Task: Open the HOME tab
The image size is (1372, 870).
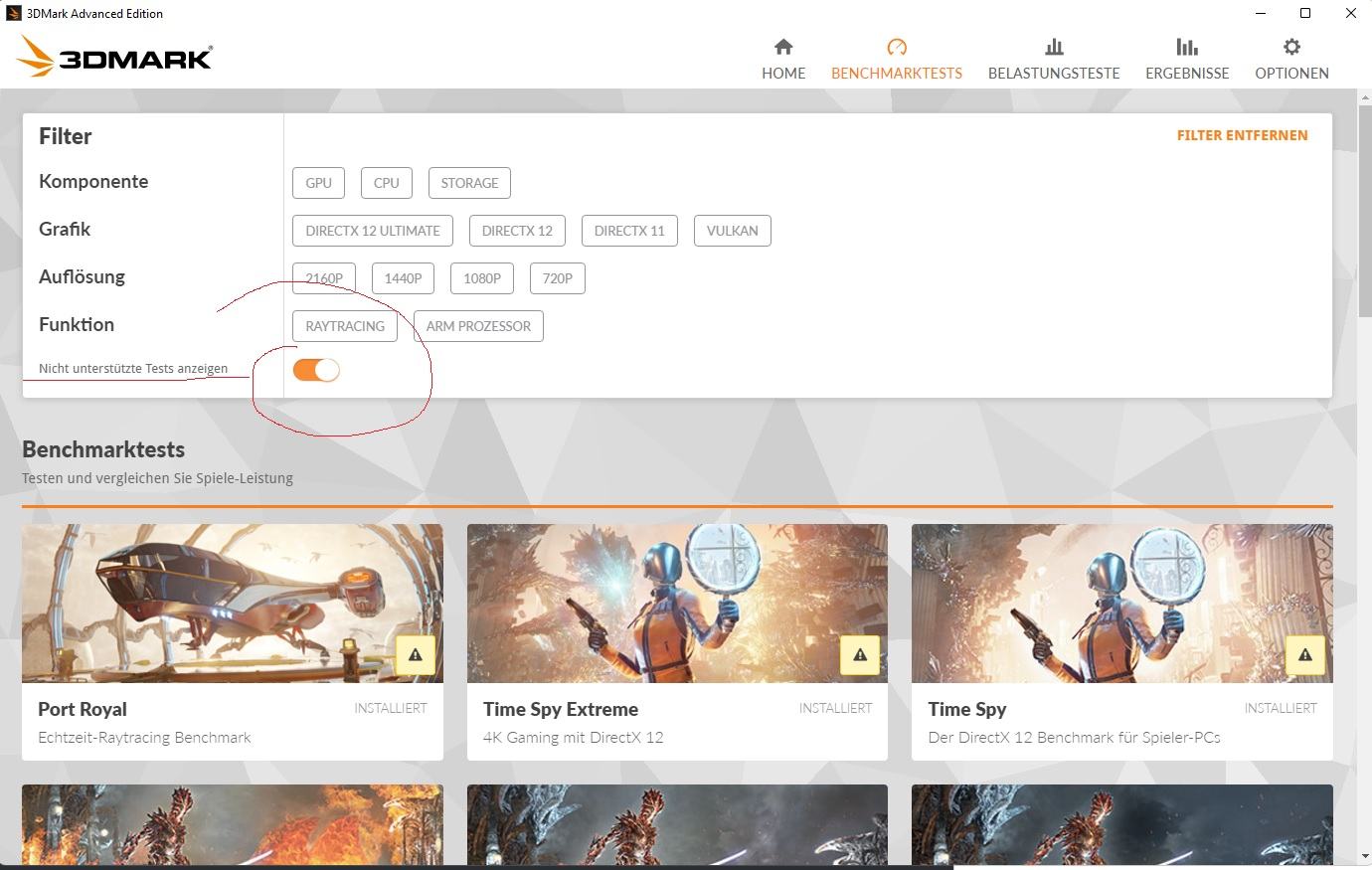Action: (x=783, y=60)
